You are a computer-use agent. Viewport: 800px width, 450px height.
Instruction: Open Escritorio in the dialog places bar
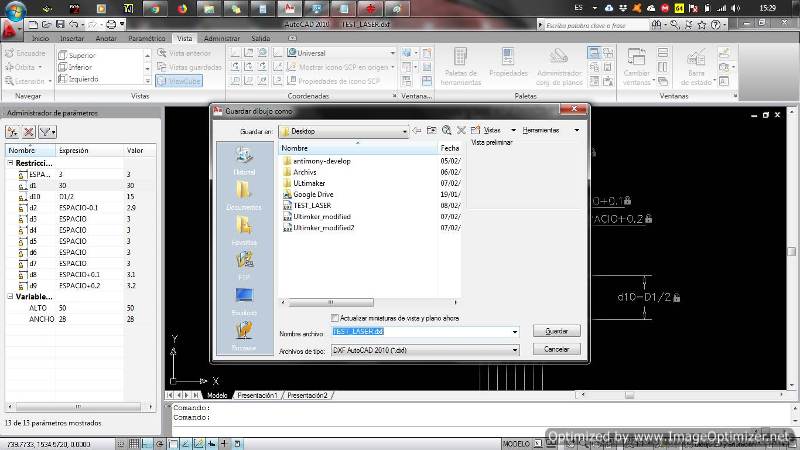244,301
